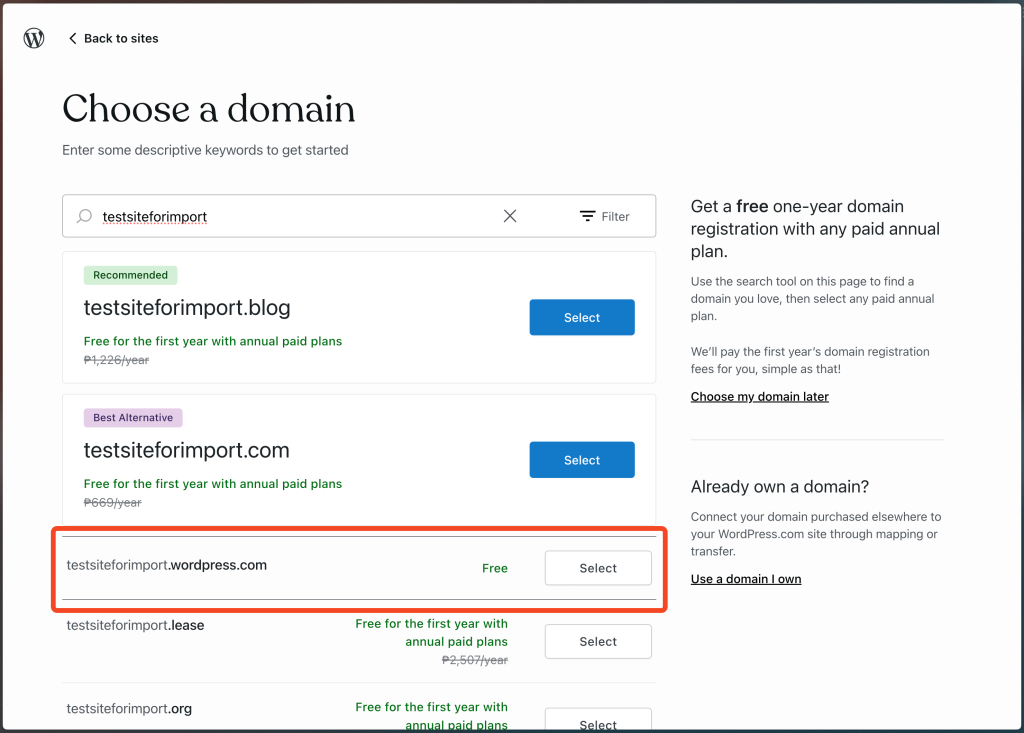Select the testsiteforimport.org domain
The width and height of the screenshot is (1024, 733).
[x=597, y=722]
